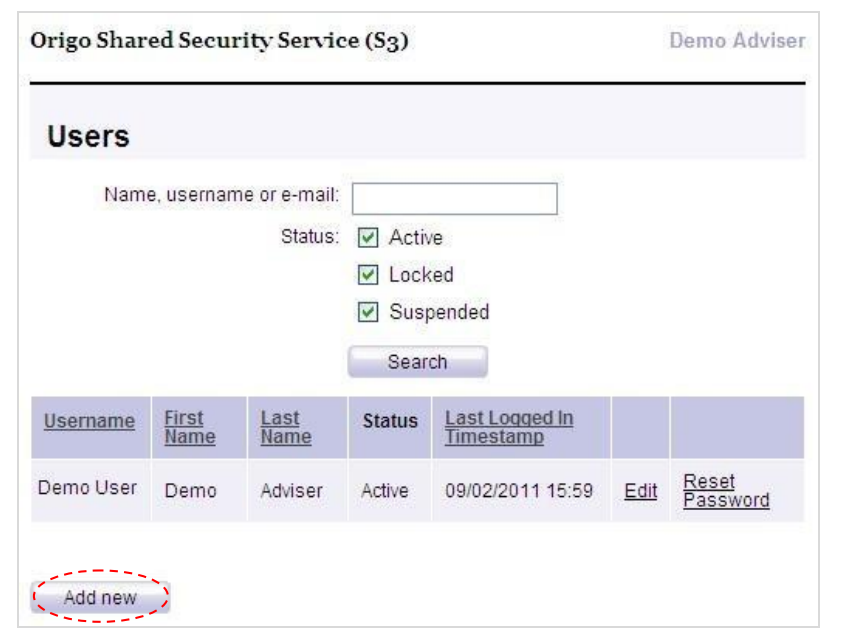Click the Users page heading
The image size is (859, 641).
[88, 136]
